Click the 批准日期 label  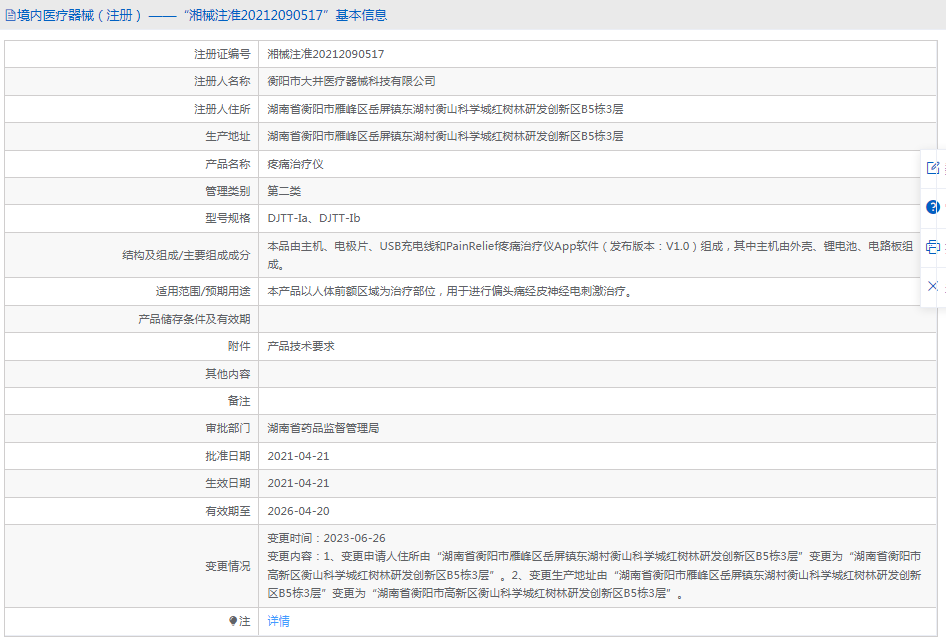[227, 456]
